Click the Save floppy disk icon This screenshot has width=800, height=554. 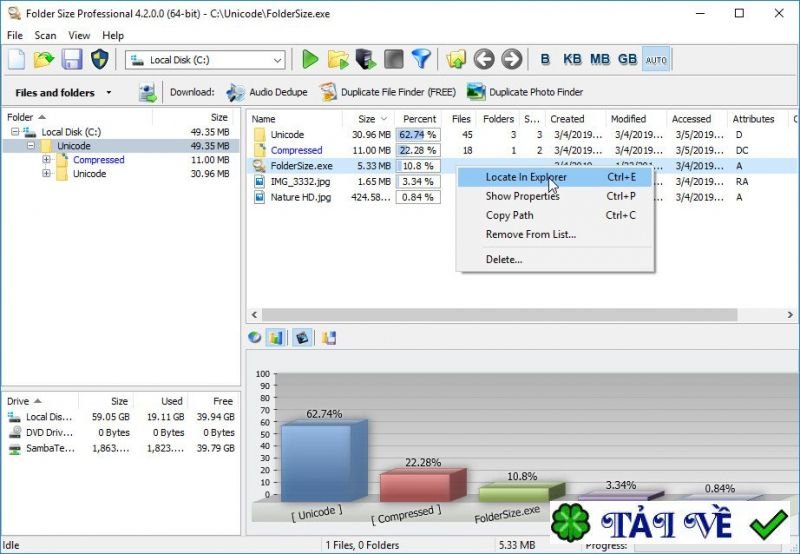pyautogui.click(x=72, y=60)
